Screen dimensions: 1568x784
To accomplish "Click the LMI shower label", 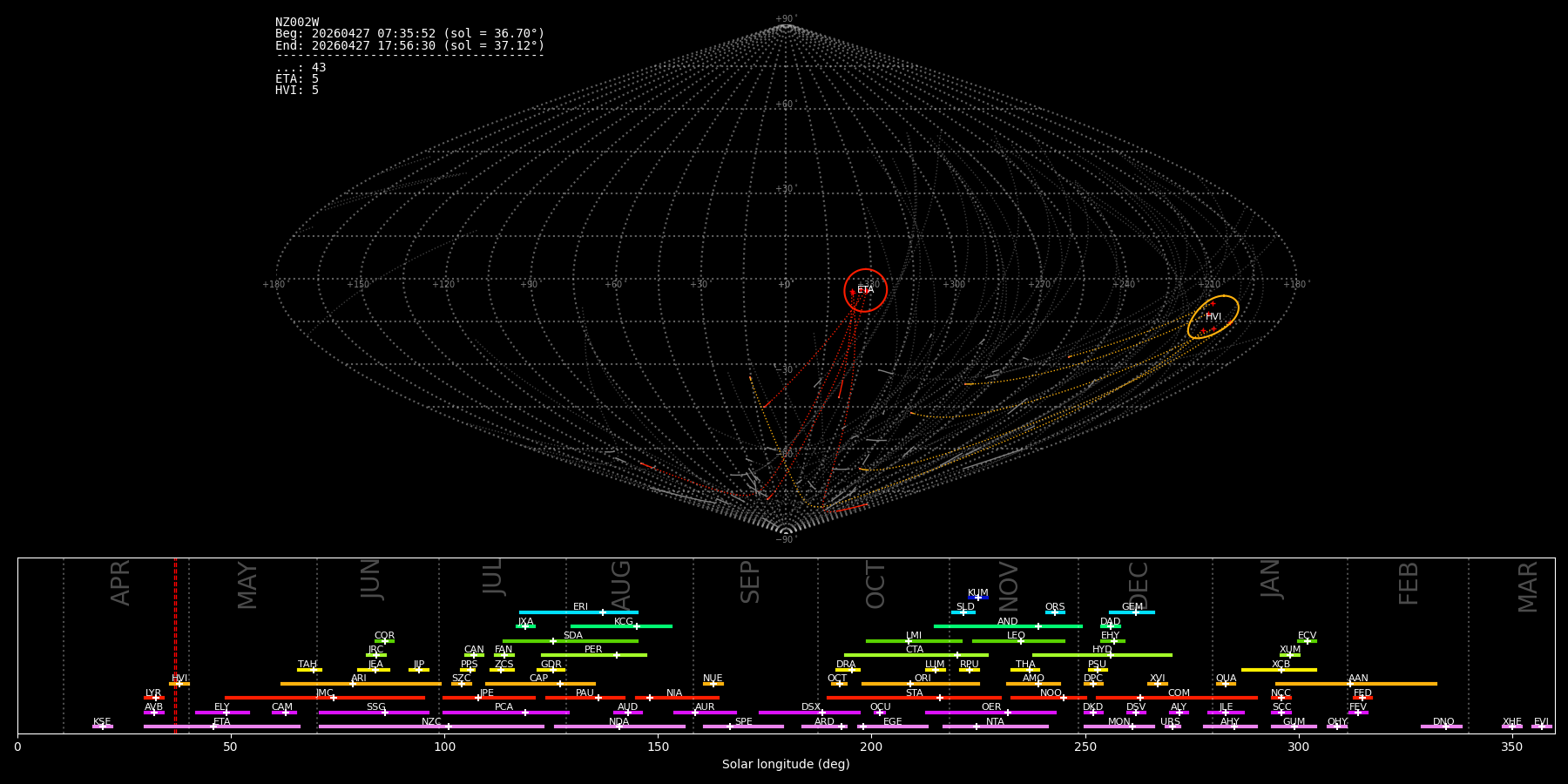I will click(914, 636).
